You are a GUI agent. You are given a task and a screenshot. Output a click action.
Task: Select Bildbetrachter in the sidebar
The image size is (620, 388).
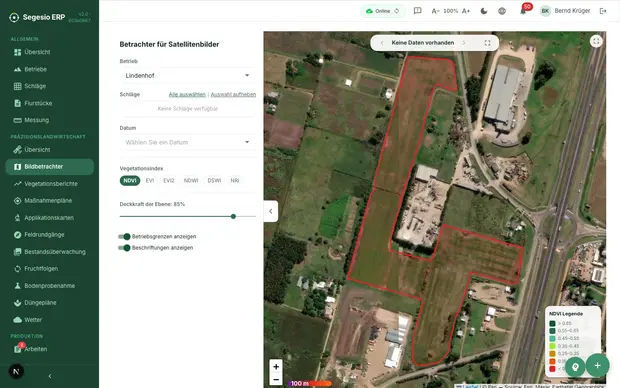(x=49, y=167)
